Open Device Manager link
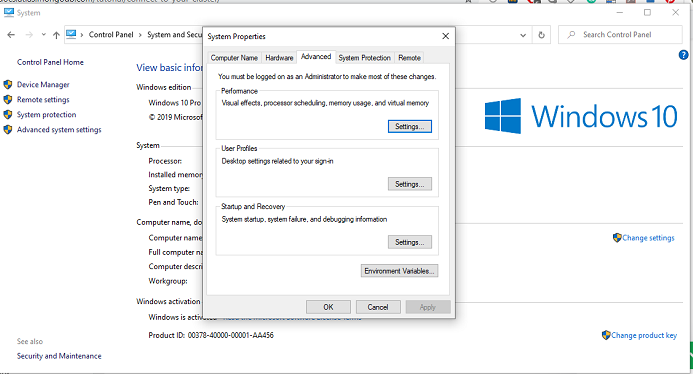 click(x=43, y=84)
